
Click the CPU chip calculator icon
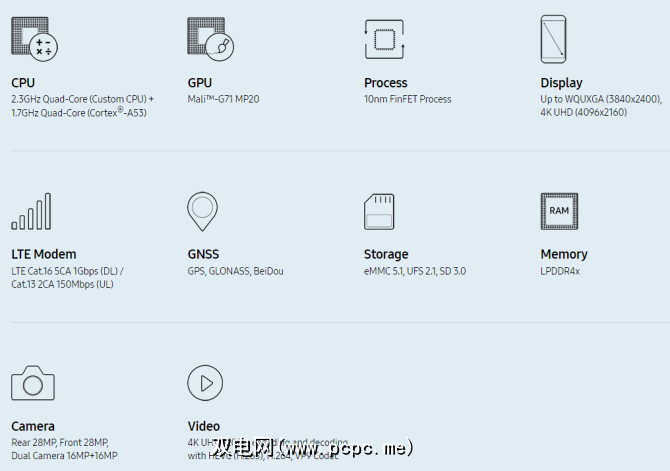[x=34, y=38]
